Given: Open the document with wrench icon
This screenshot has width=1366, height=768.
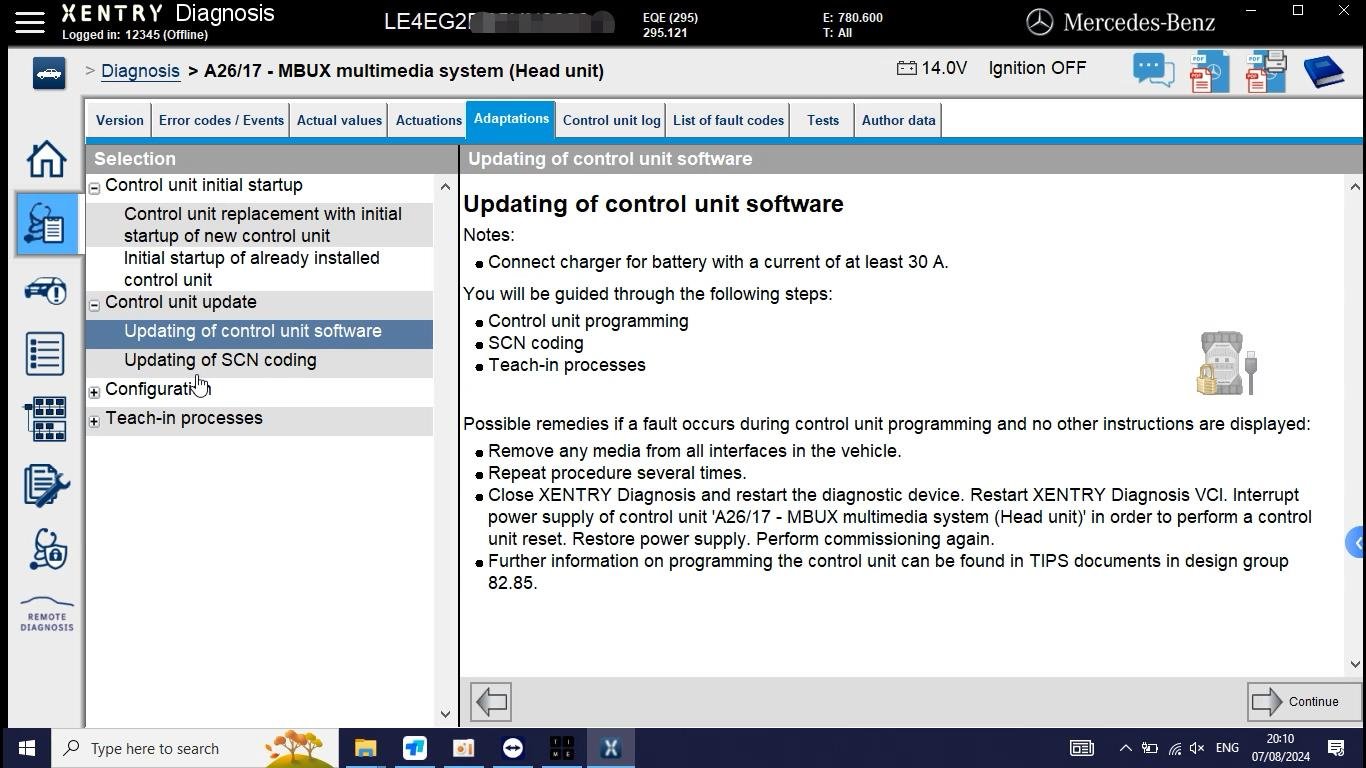Looking at the screenshot, I should coord(46,485).
